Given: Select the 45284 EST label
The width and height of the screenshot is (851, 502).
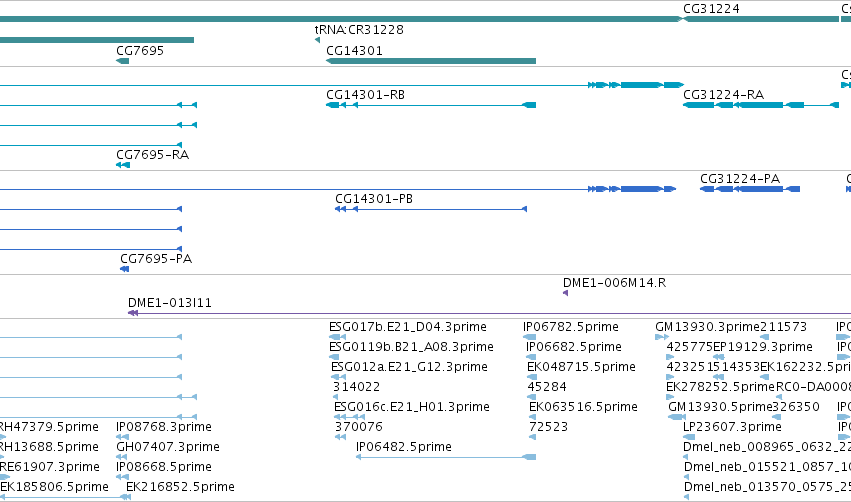Looking at the screenshot, I should tap(547, 387).
